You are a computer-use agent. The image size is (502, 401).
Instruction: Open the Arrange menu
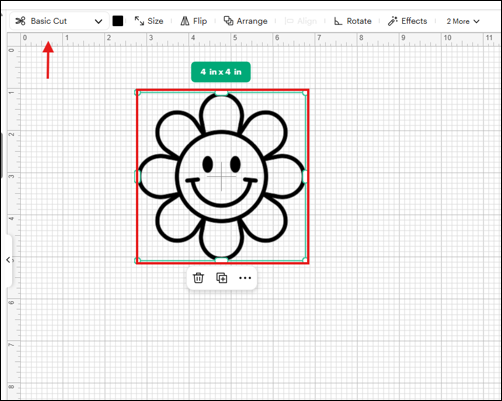[246, 21]
